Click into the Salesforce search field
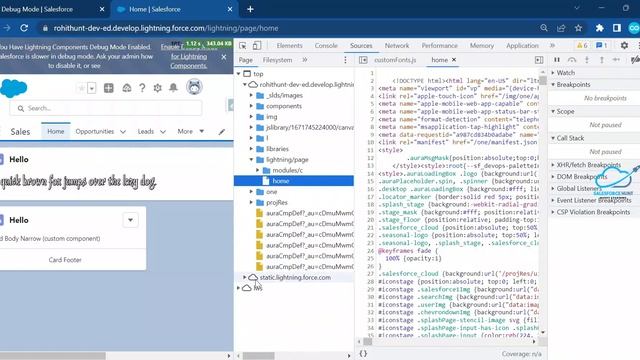Image resolution: width=640 pixels, height=360 pixels. tap(106, 108)
